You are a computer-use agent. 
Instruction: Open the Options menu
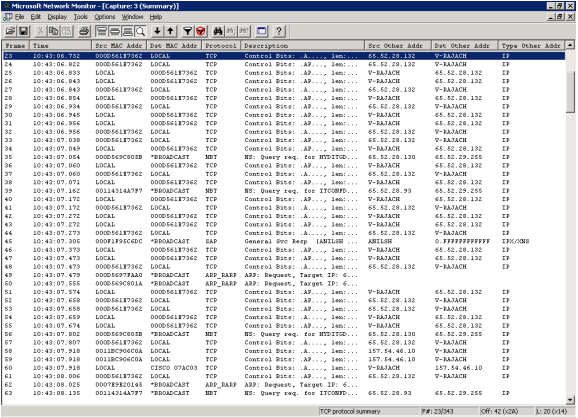(105, 17)
